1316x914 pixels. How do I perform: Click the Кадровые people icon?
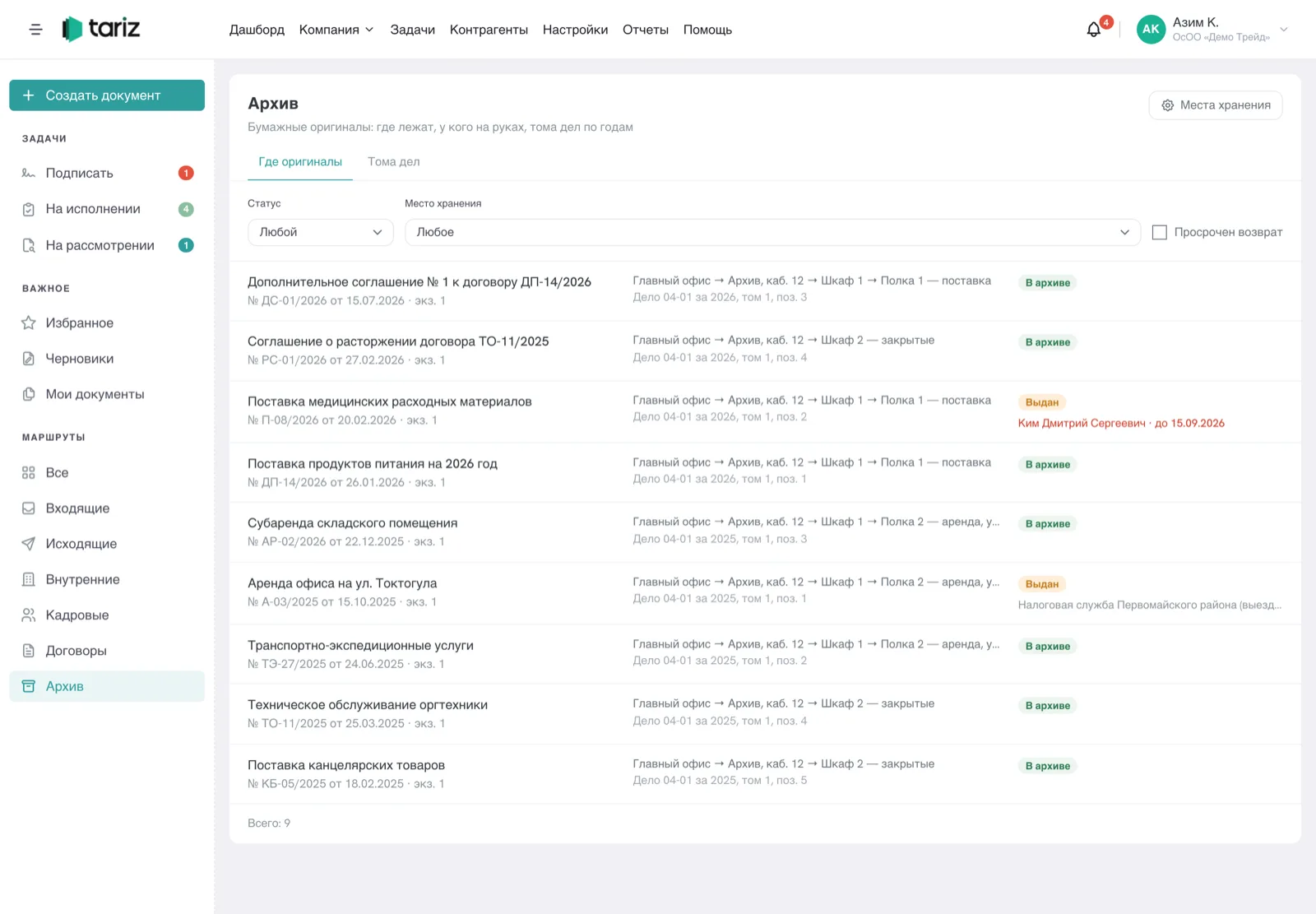tap(29, 615)
